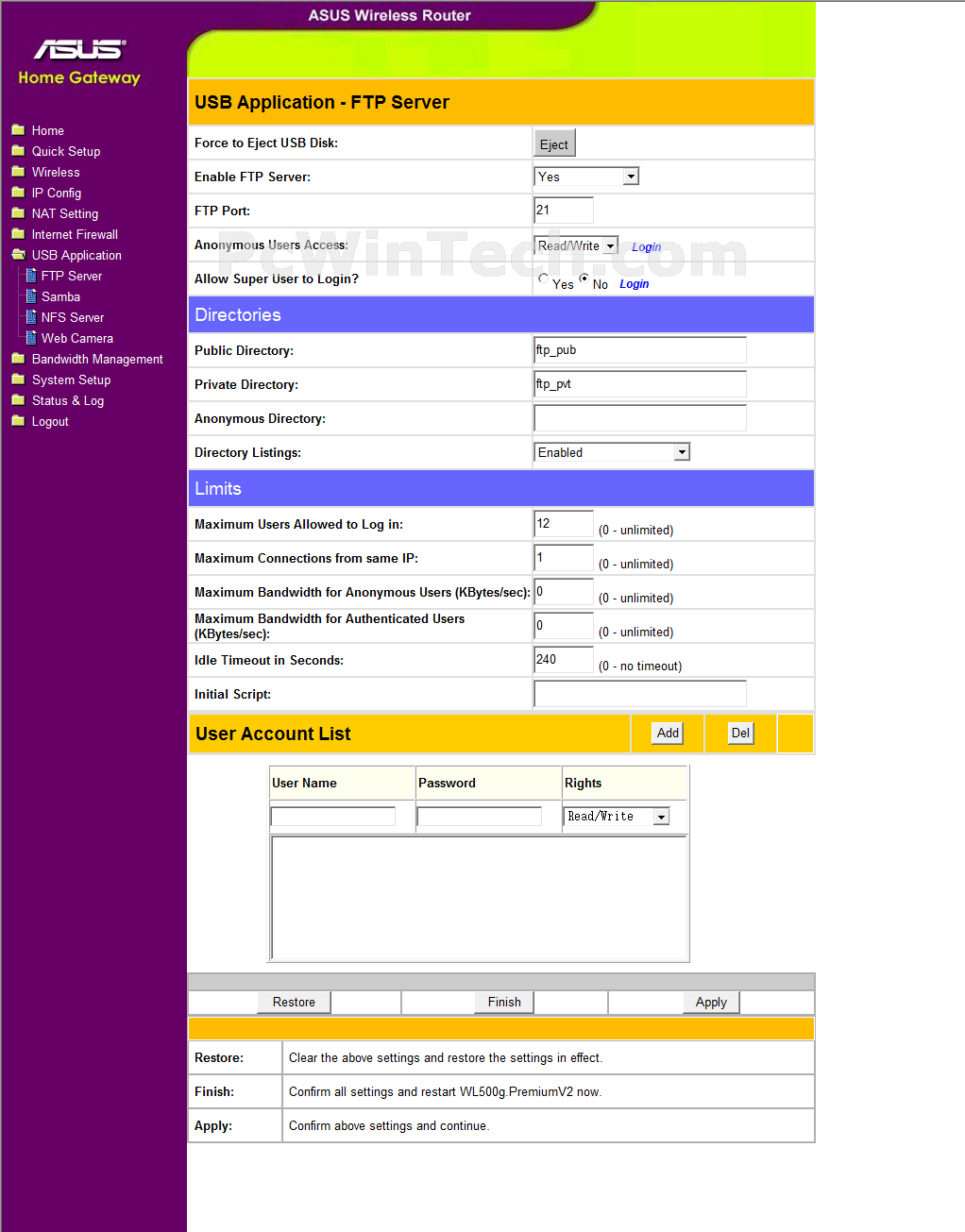Viewport: 965px width, 1232px height.
Task: Click the Login link beside Anonymous Users Access
Action: click(x=647, y=247)
